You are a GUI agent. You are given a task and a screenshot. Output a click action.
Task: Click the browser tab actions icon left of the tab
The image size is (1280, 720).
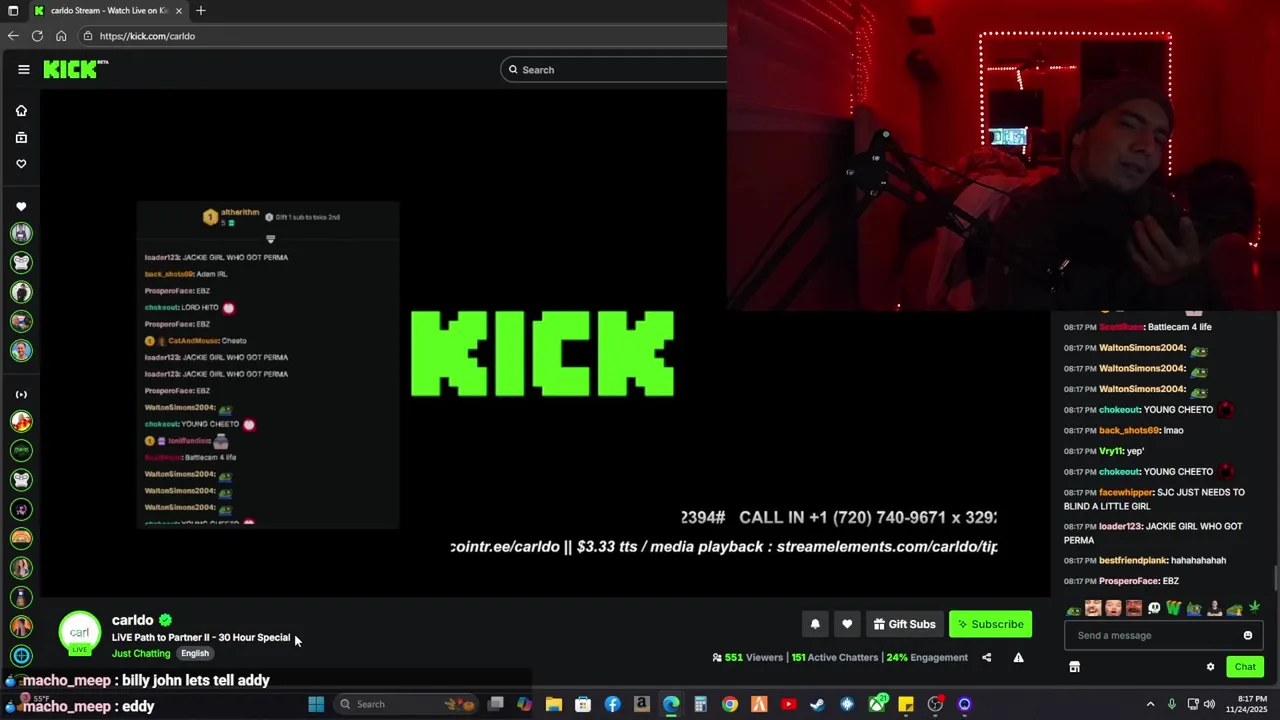pos(12,10)
